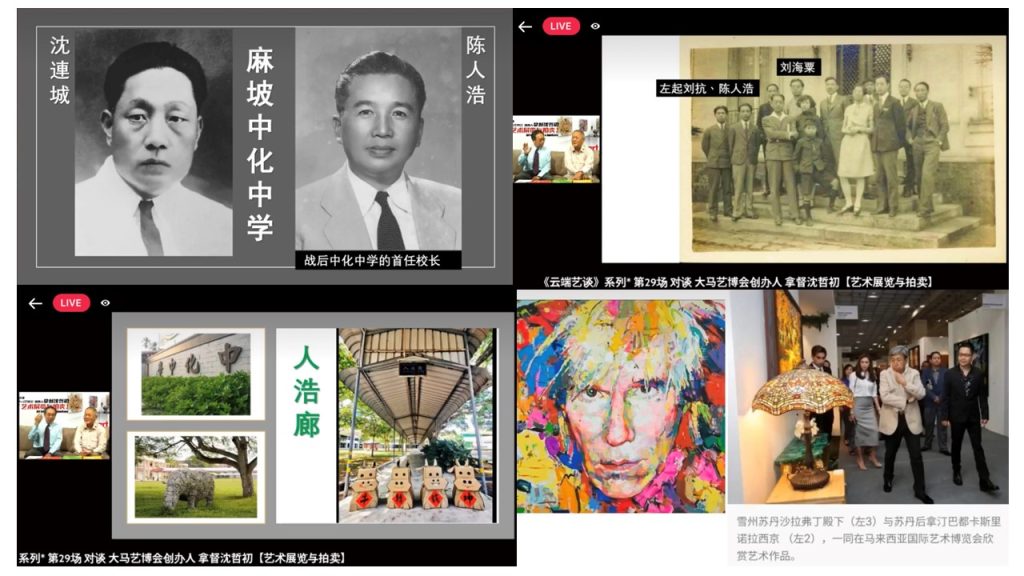Click the portrait photo of 陈人浩
Screen dimensions: 1024x576
click(378, 139)
